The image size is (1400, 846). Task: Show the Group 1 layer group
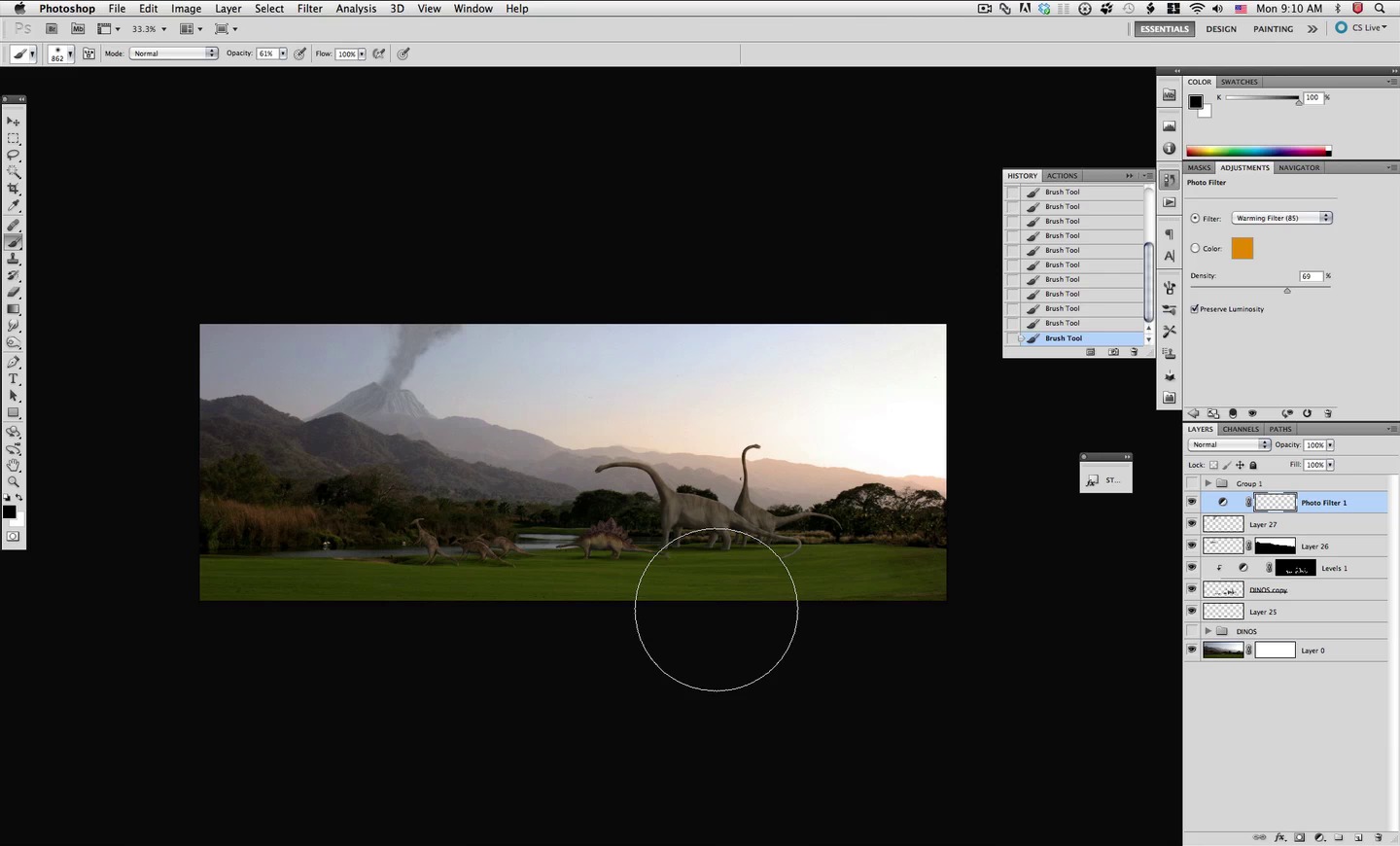click(1192, 483)
